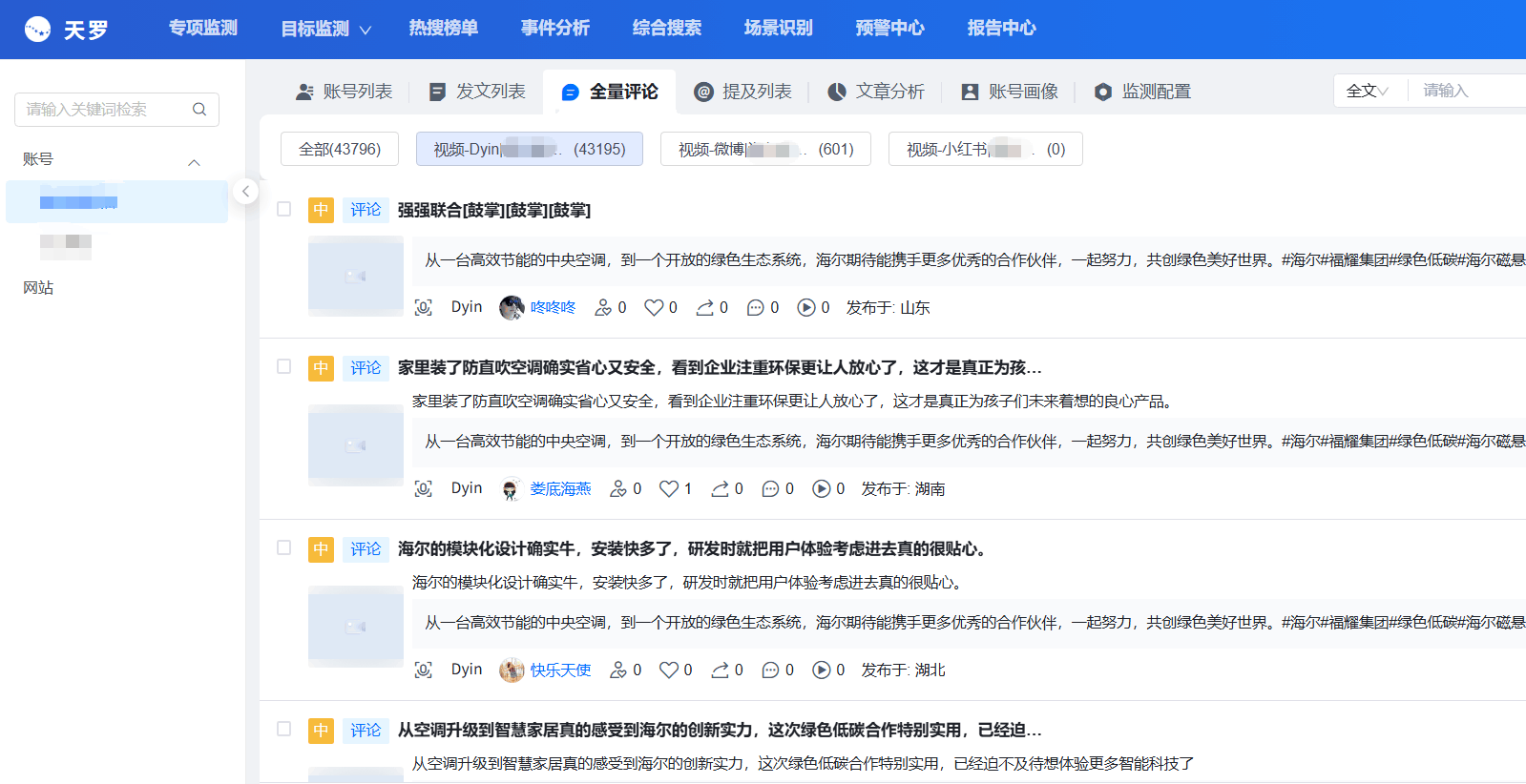The height and width of the screenshot is (784, 1526).
Task: Tick checkbox for 从空调升级到智慧家居 comment
Action: point(283,729)
